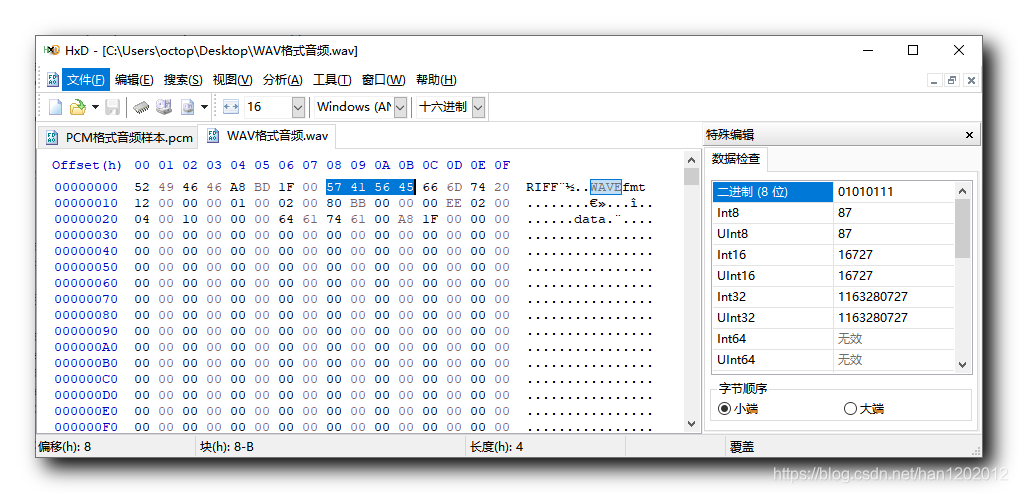
Task: Close the 特殊编辑 panel
Action: [x=969, y=135]
